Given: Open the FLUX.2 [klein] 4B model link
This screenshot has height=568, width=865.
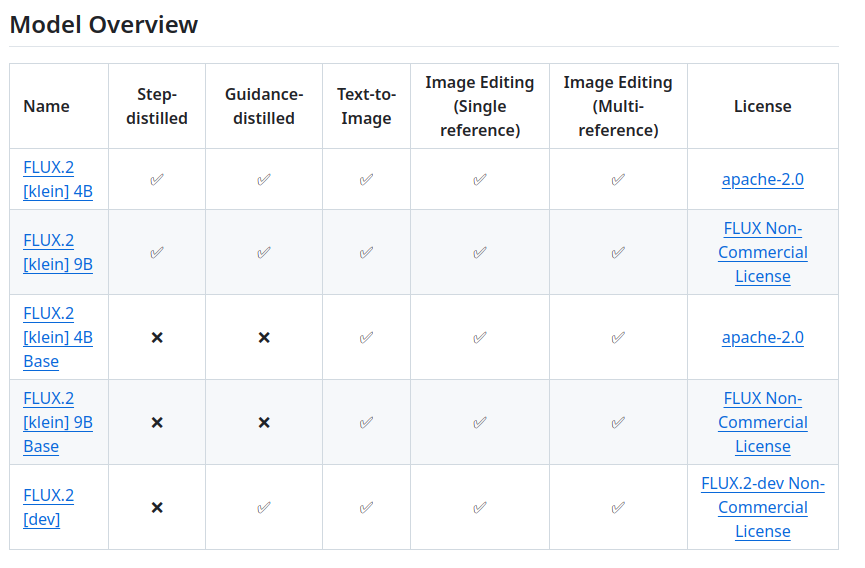Looking at the screenshot, I should (x=58, y=179).
